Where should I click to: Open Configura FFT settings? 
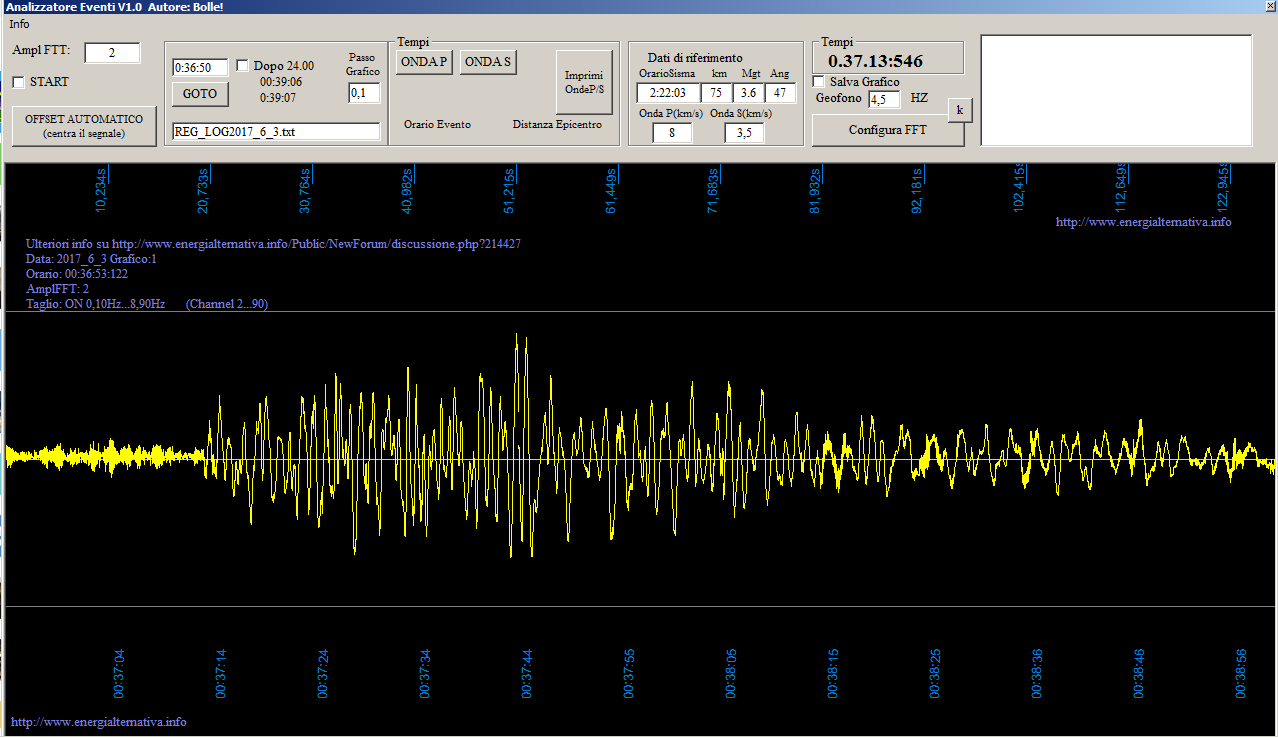(x=888, y=130)
